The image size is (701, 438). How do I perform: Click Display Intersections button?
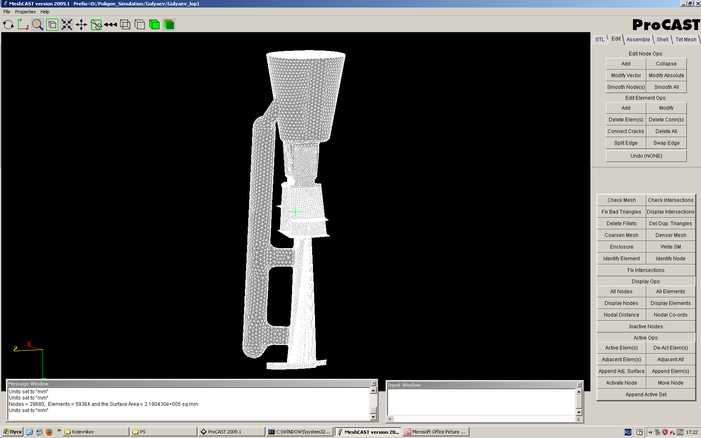pos(671,212)
